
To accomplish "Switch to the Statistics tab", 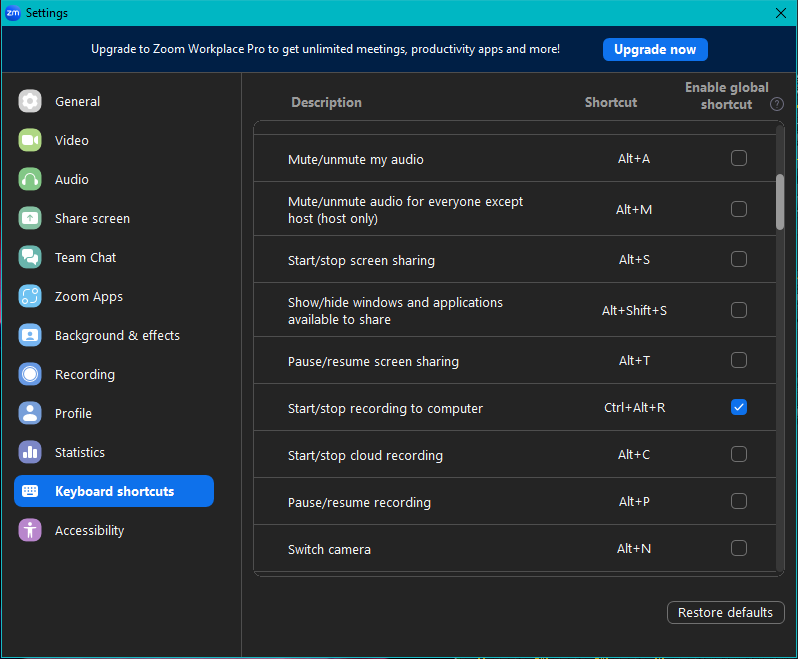I will [x=79, y=452].
